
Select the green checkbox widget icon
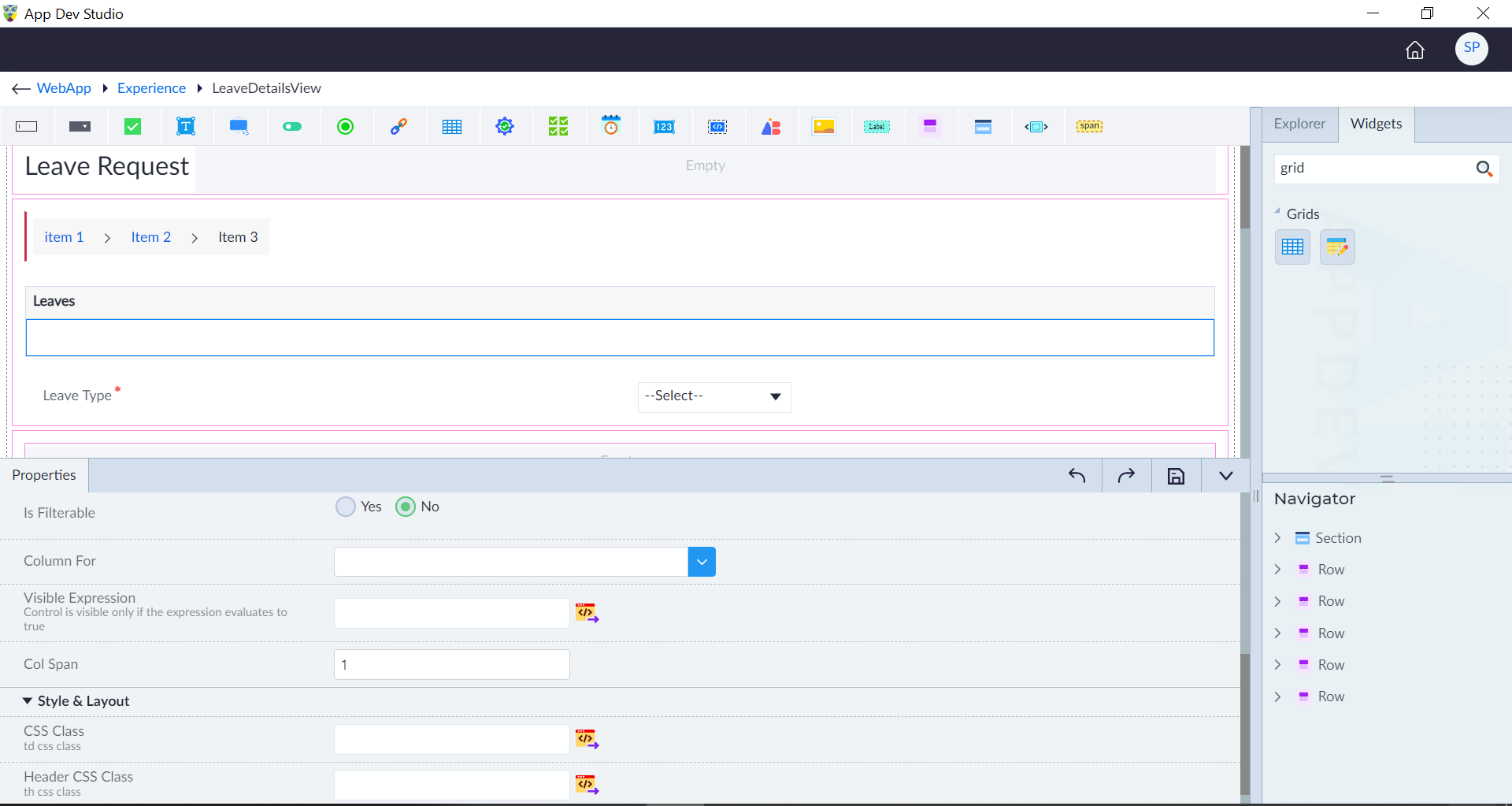(133, 127)
